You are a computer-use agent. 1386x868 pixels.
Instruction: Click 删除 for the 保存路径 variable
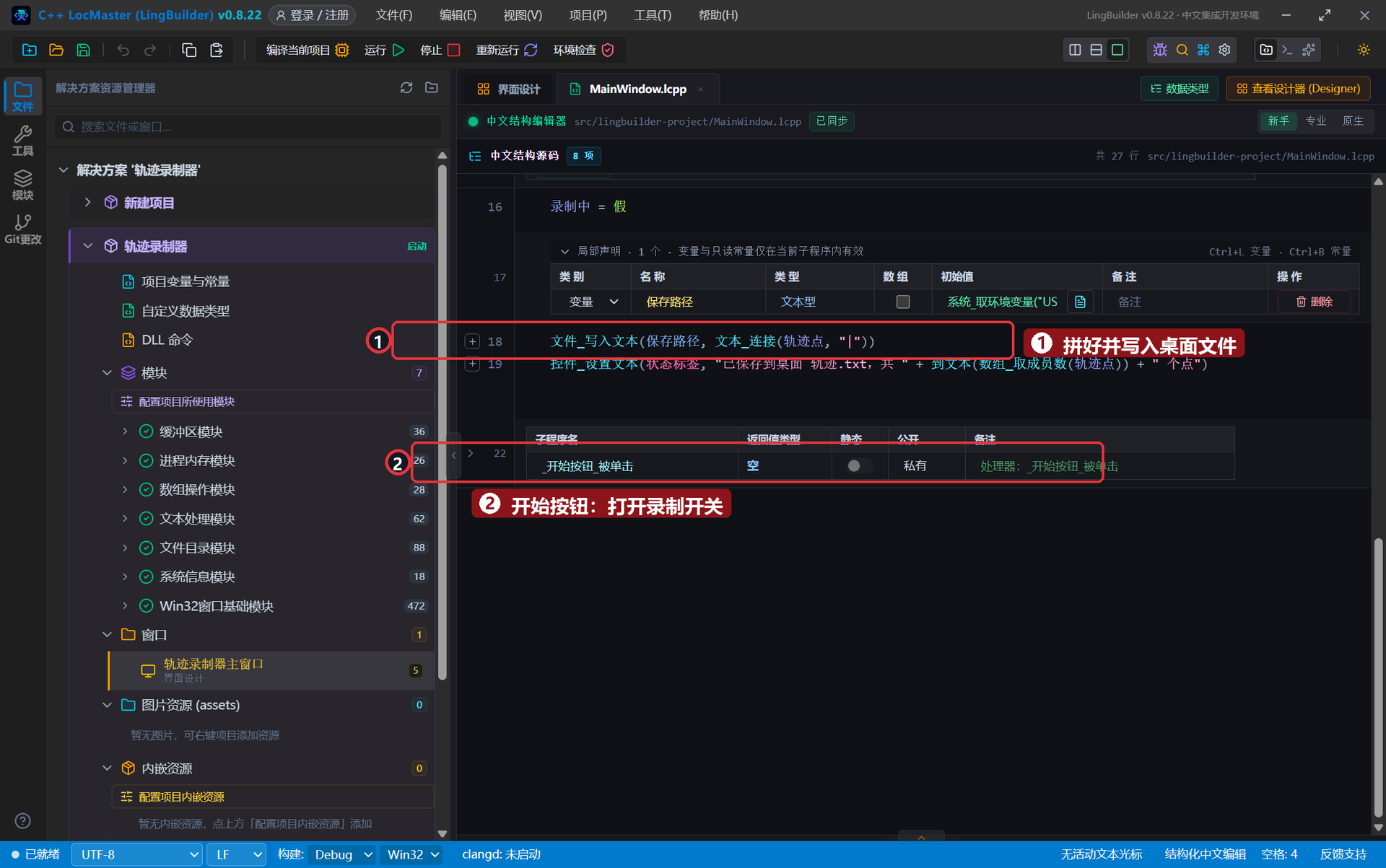pyautogui.click(x=1314, y=302)
